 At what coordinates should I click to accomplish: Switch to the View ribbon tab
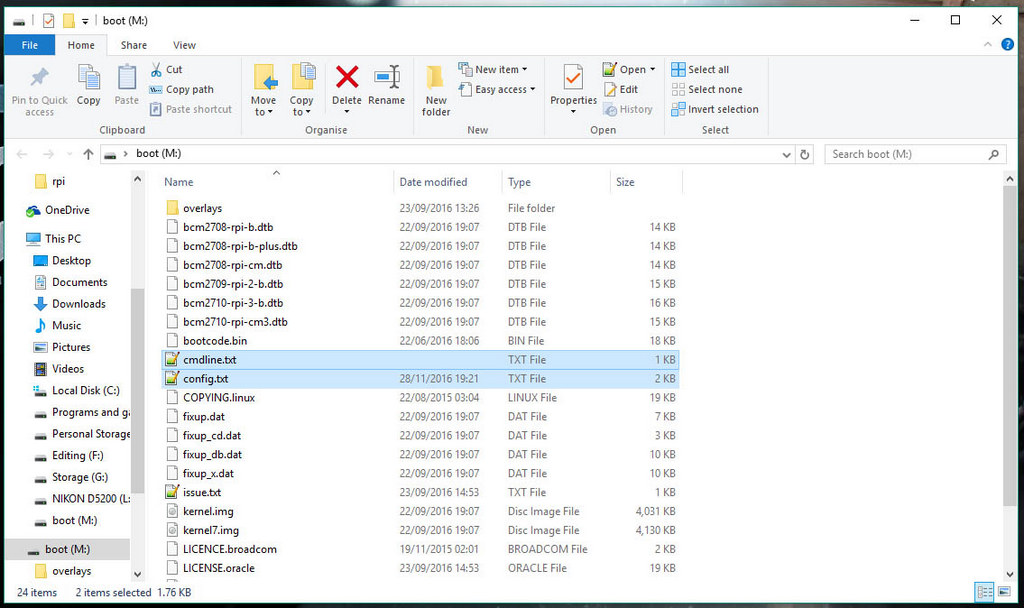click(184, 45)
